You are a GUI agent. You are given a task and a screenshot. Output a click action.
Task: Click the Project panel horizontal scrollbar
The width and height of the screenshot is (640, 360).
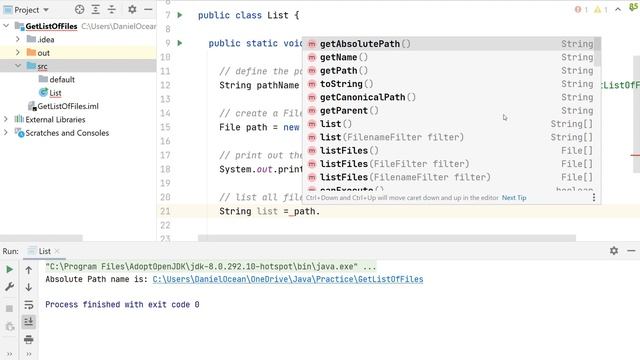coord(41,238)
